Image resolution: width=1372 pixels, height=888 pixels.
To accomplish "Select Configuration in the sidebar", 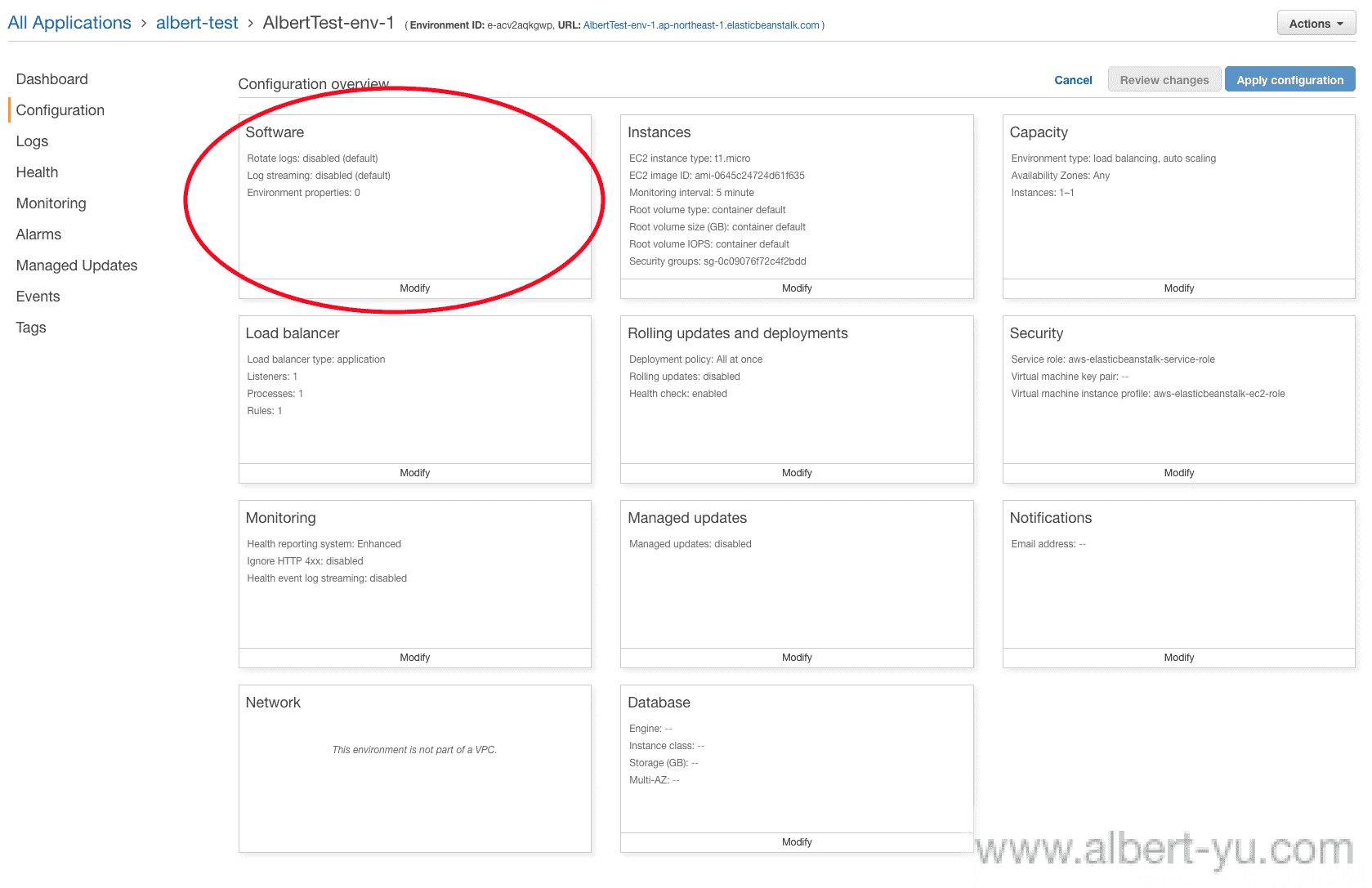I will tap(60, 110).
